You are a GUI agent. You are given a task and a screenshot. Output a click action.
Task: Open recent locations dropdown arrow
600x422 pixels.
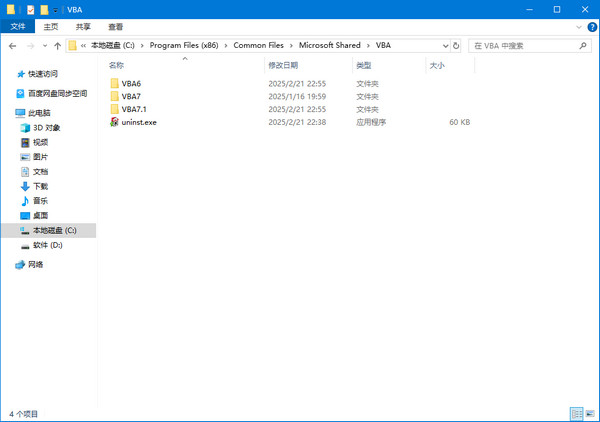tap(44, 45)
